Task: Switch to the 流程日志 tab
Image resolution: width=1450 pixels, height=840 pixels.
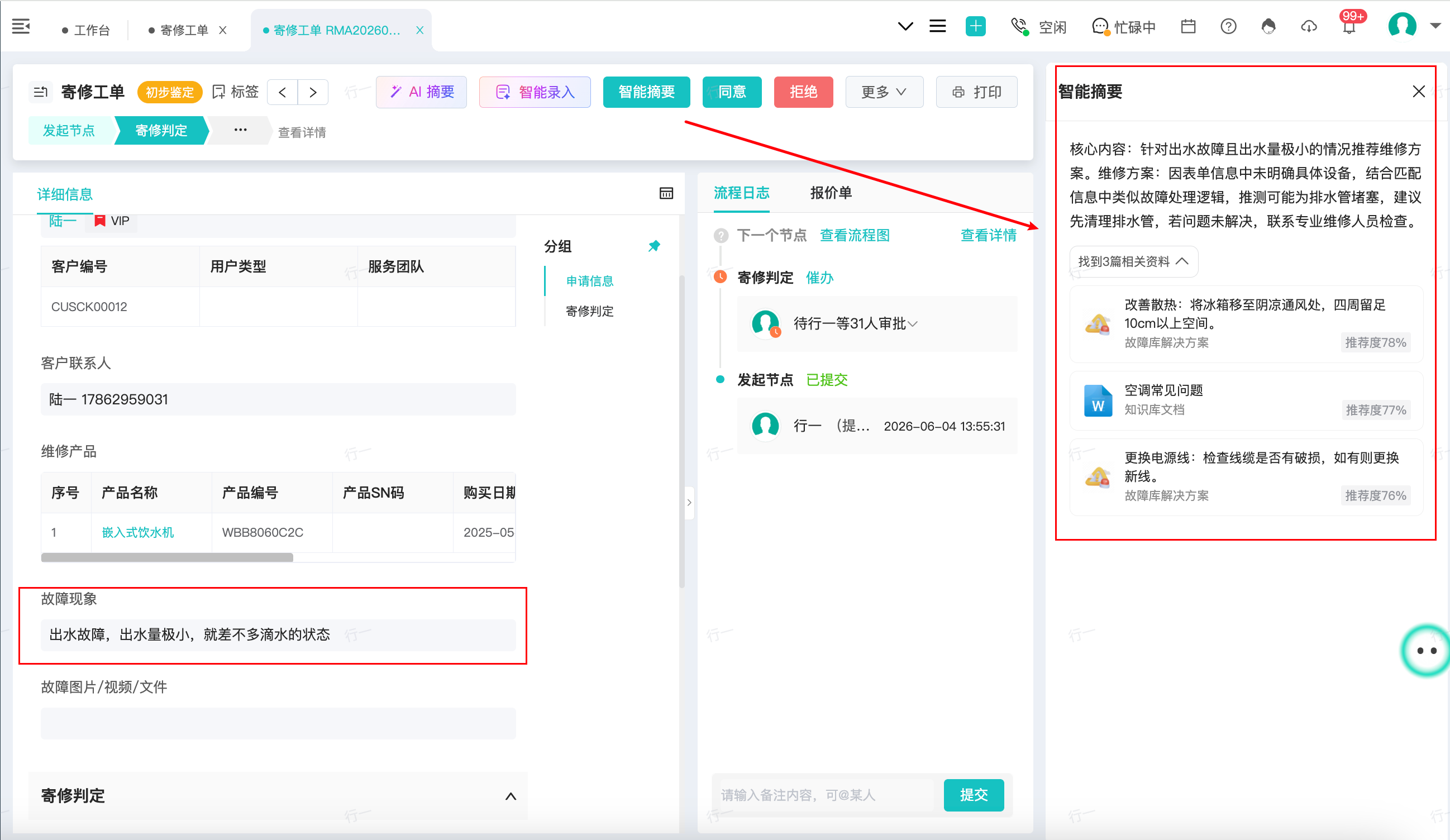Action: [x=742, y=193]
